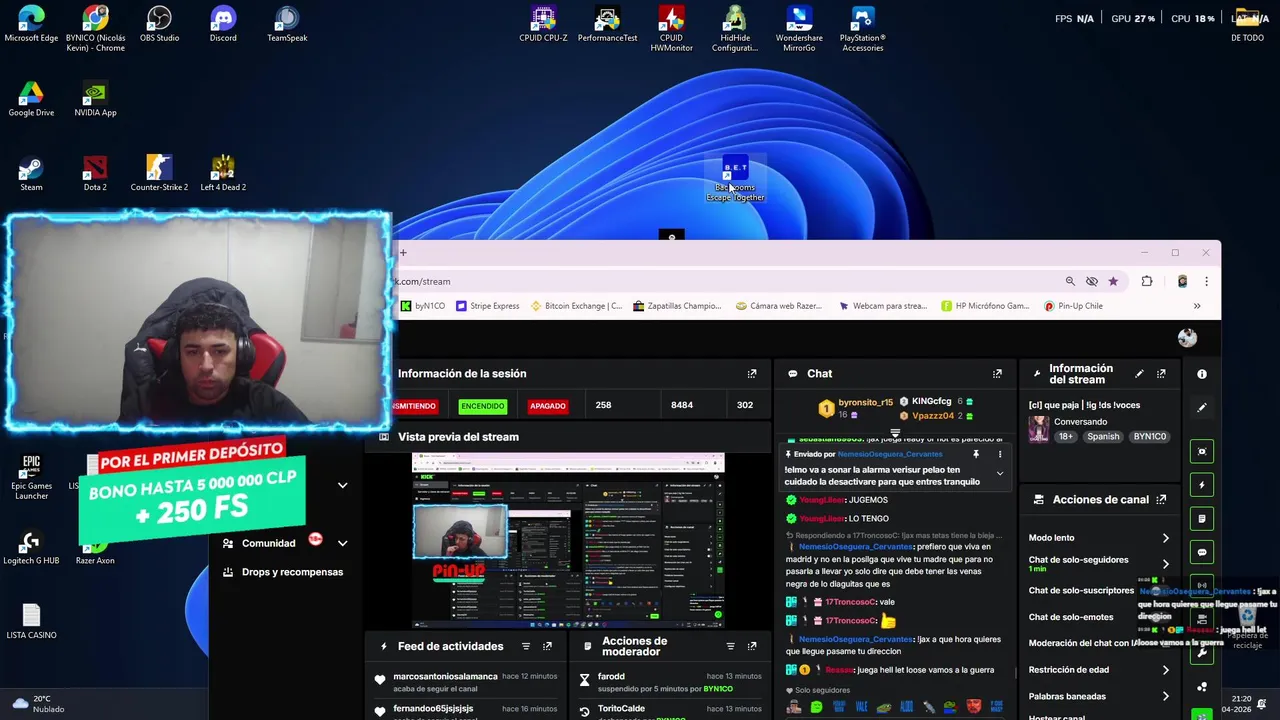Open Chrome extensions puzzle icon
1280x720 pixels.
(x=1147, y=282)
